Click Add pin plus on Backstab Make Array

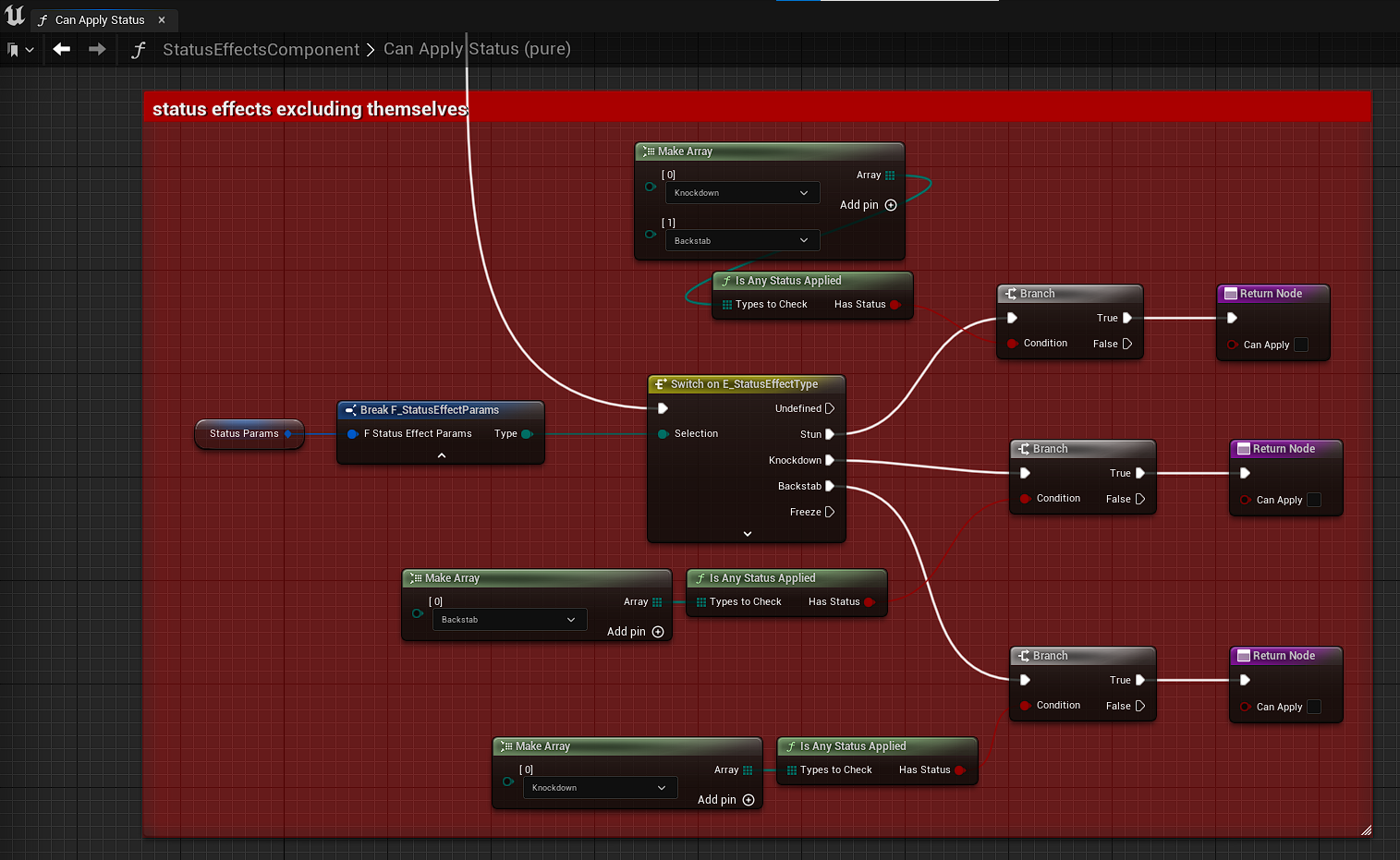tap(658, 632)
